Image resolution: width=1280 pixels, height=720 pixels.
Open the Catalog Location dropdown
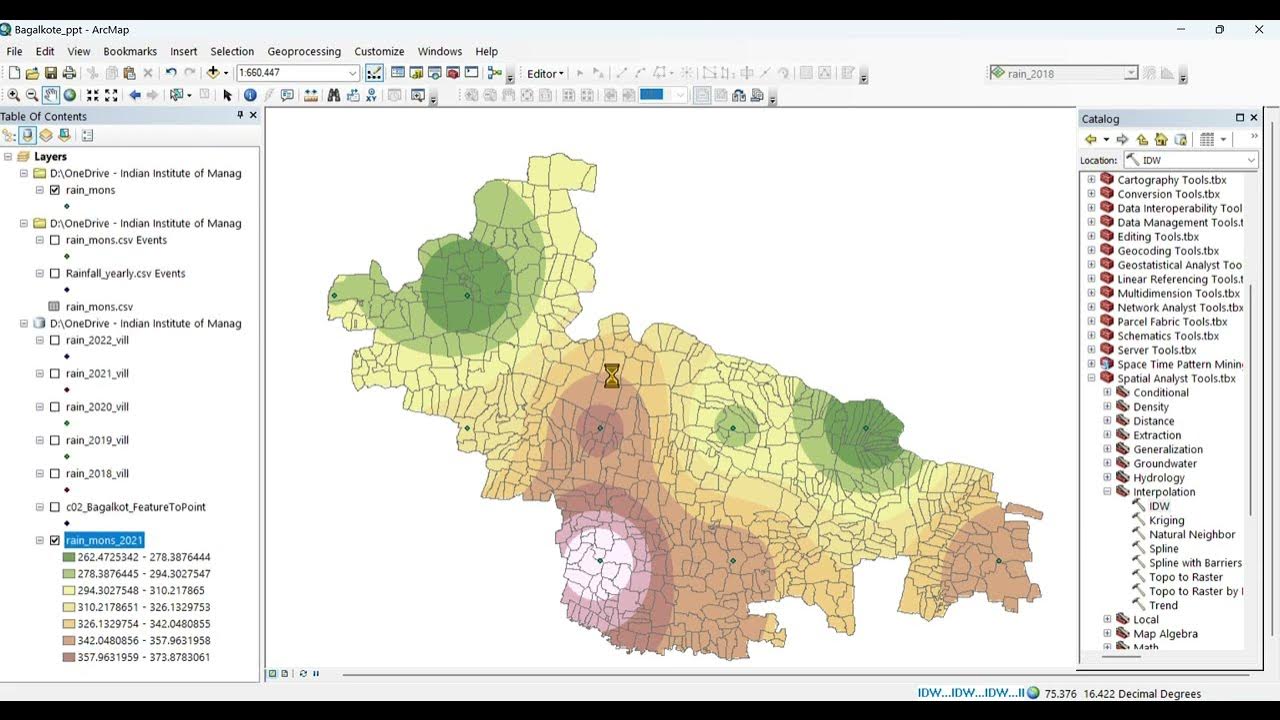click(1250, 160)
